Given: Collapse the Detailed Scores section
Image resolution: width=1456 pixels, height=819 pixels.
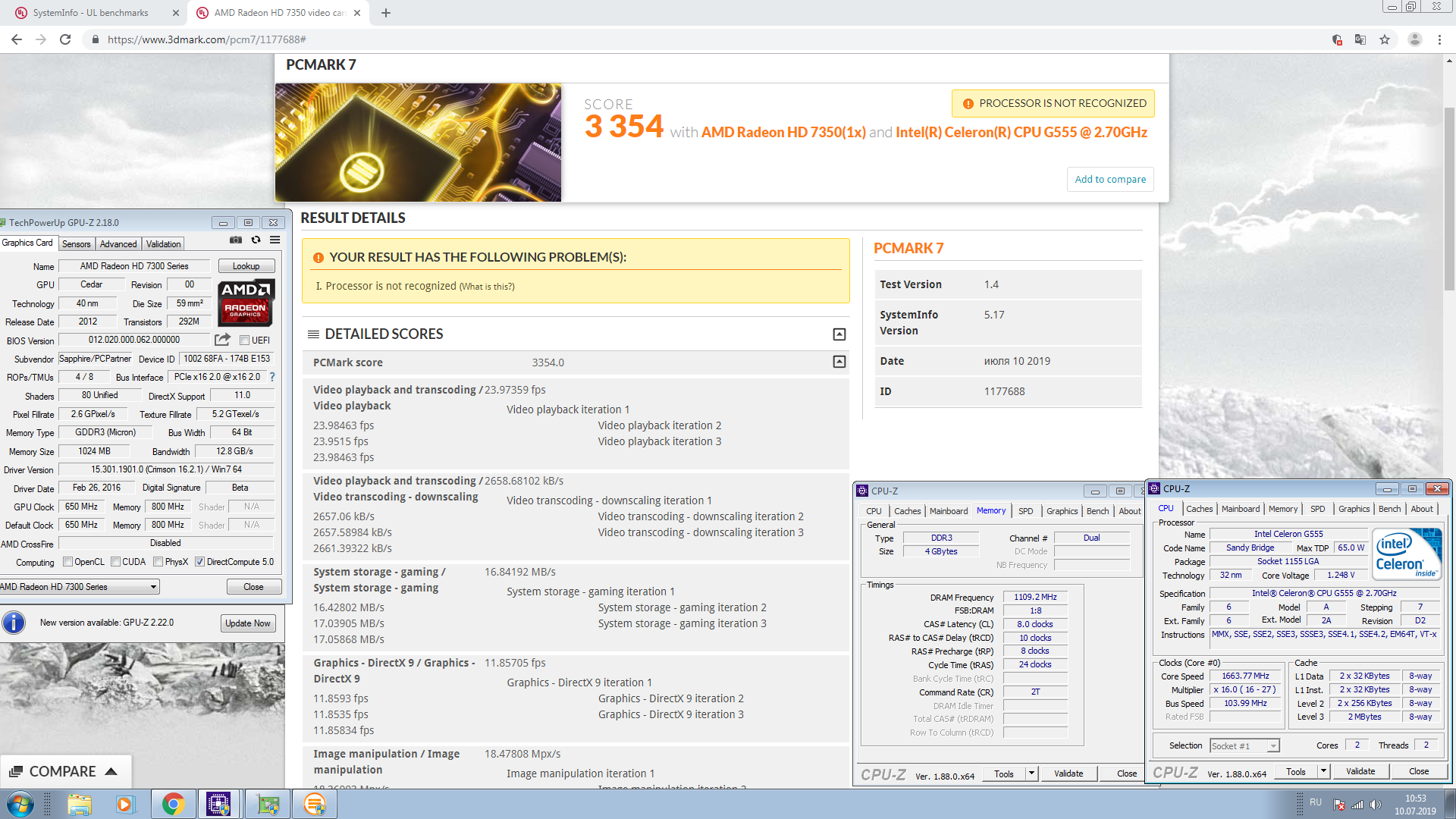Looking at the screenshot, I should point(839,334).
